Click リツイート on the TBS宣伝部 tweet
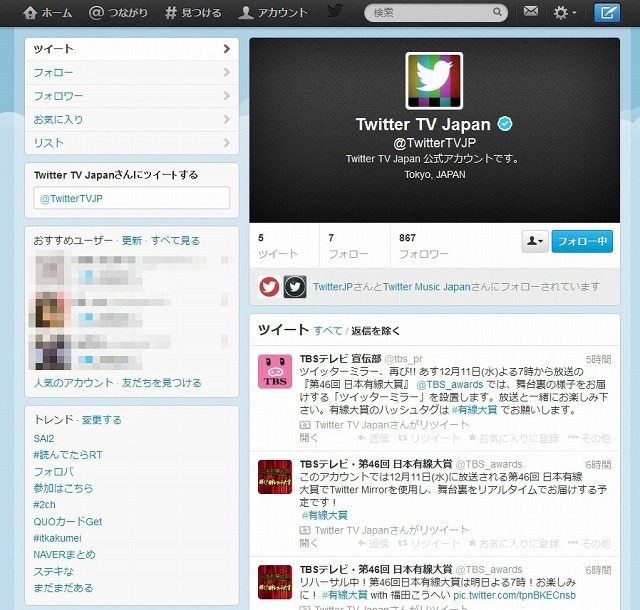 coord(429,439)
